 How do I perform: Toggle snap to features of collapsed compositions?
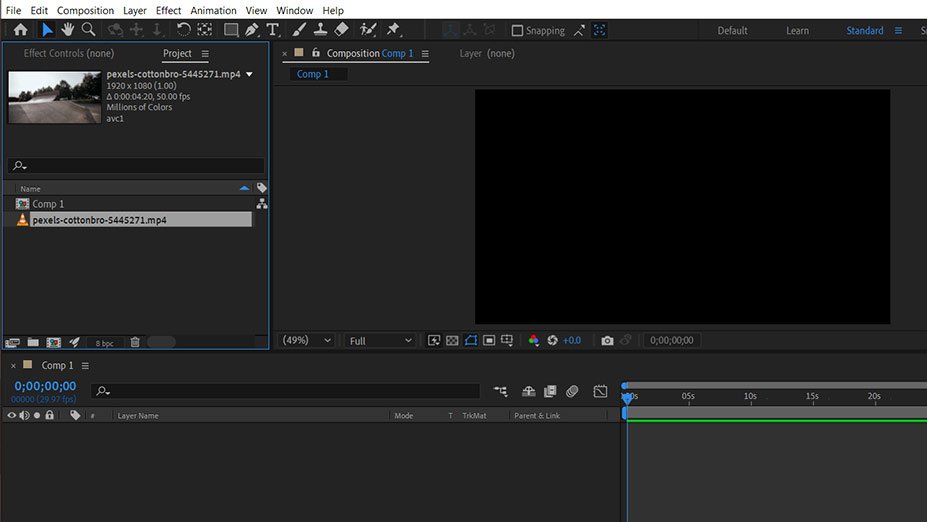coord(599,30)
